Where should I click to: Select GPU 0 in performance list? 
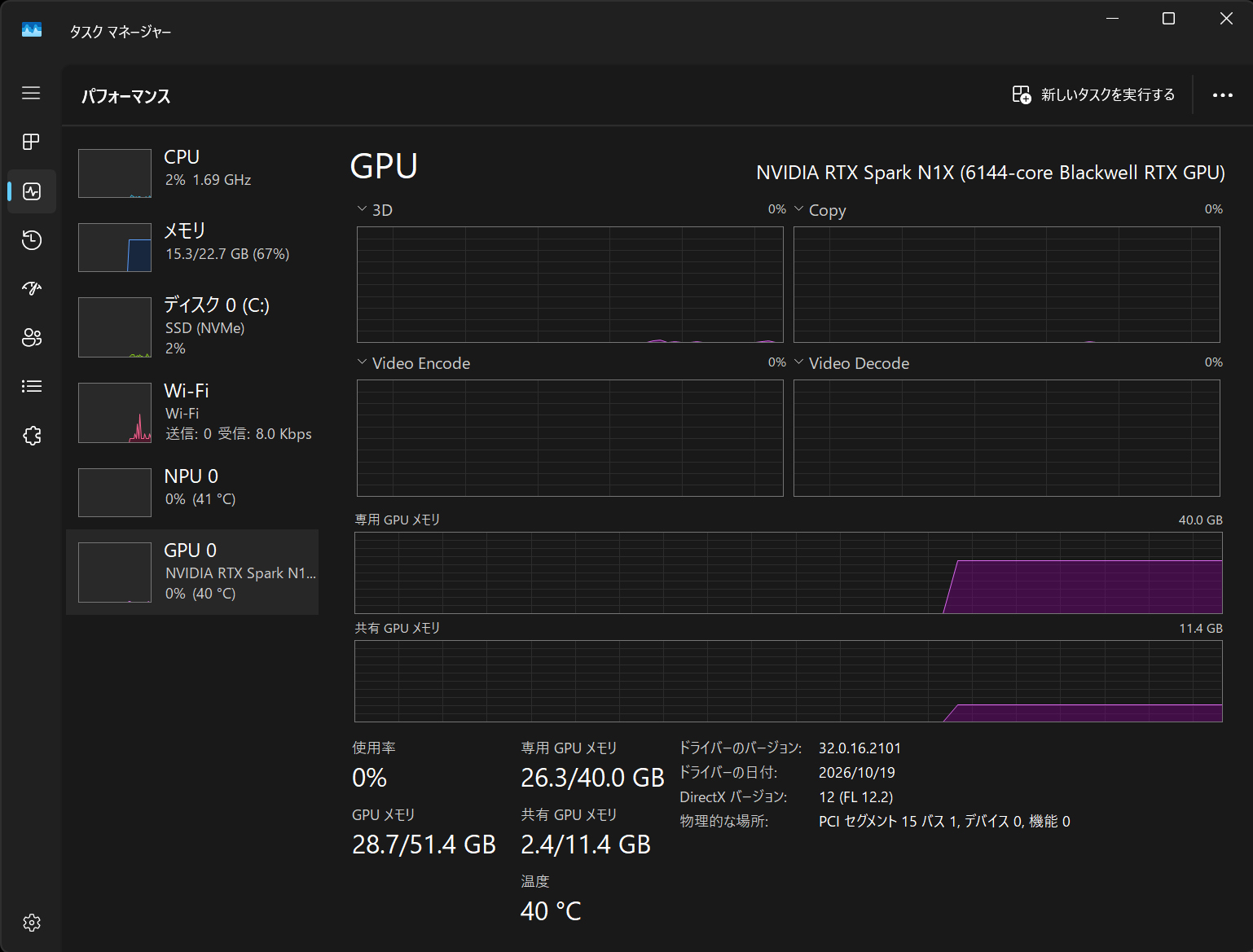192,572
